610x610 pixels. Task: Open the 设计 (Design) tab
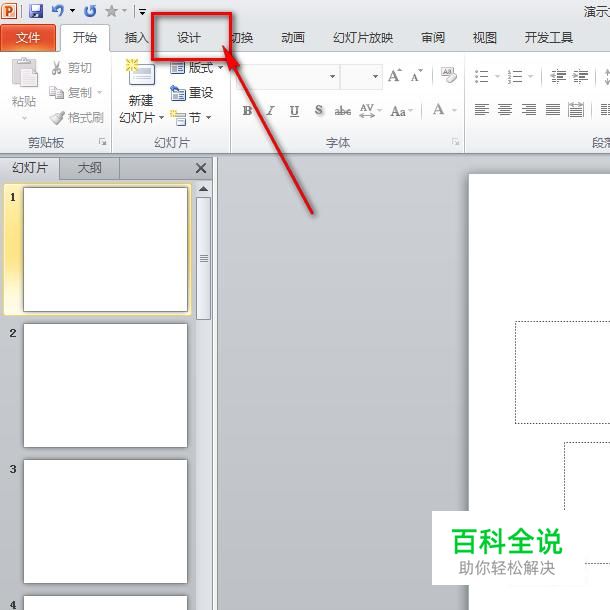coord(189,38)
